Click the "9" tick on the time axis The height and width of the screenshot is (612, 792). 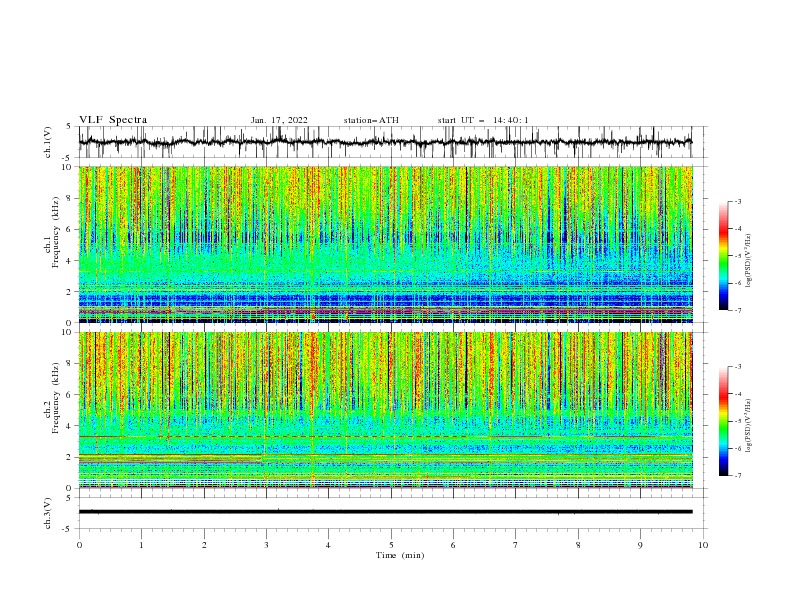coord(640,545)
